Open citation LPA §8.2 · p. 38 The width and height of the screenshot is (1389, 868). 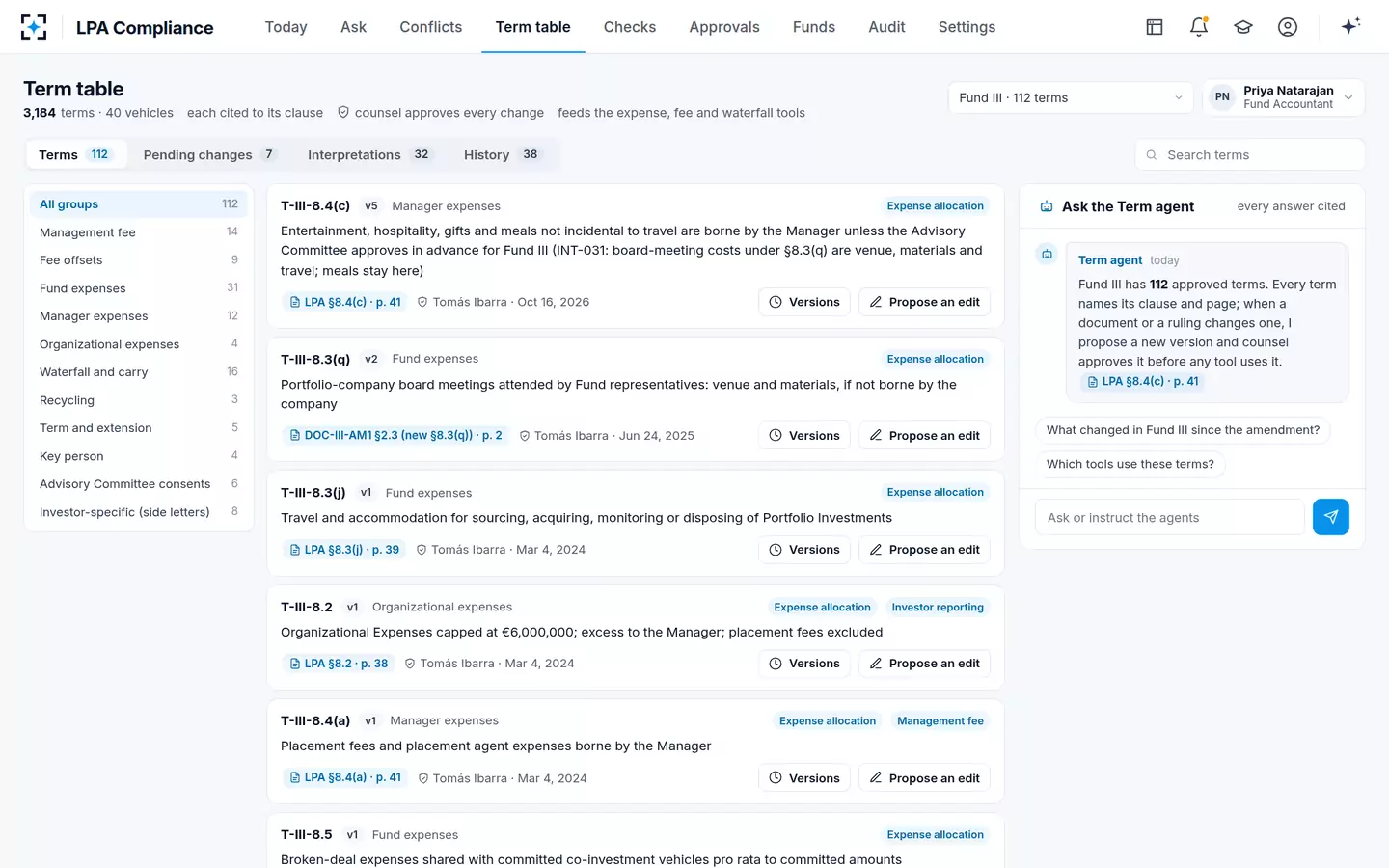coord(339,664)
